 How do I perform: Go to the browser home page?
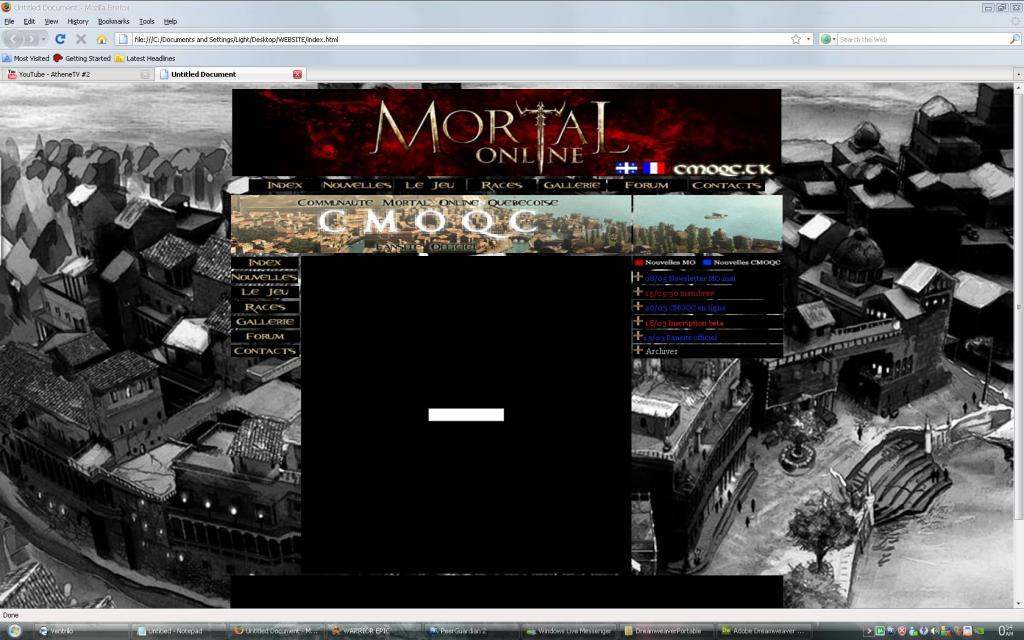coord(102,39)
